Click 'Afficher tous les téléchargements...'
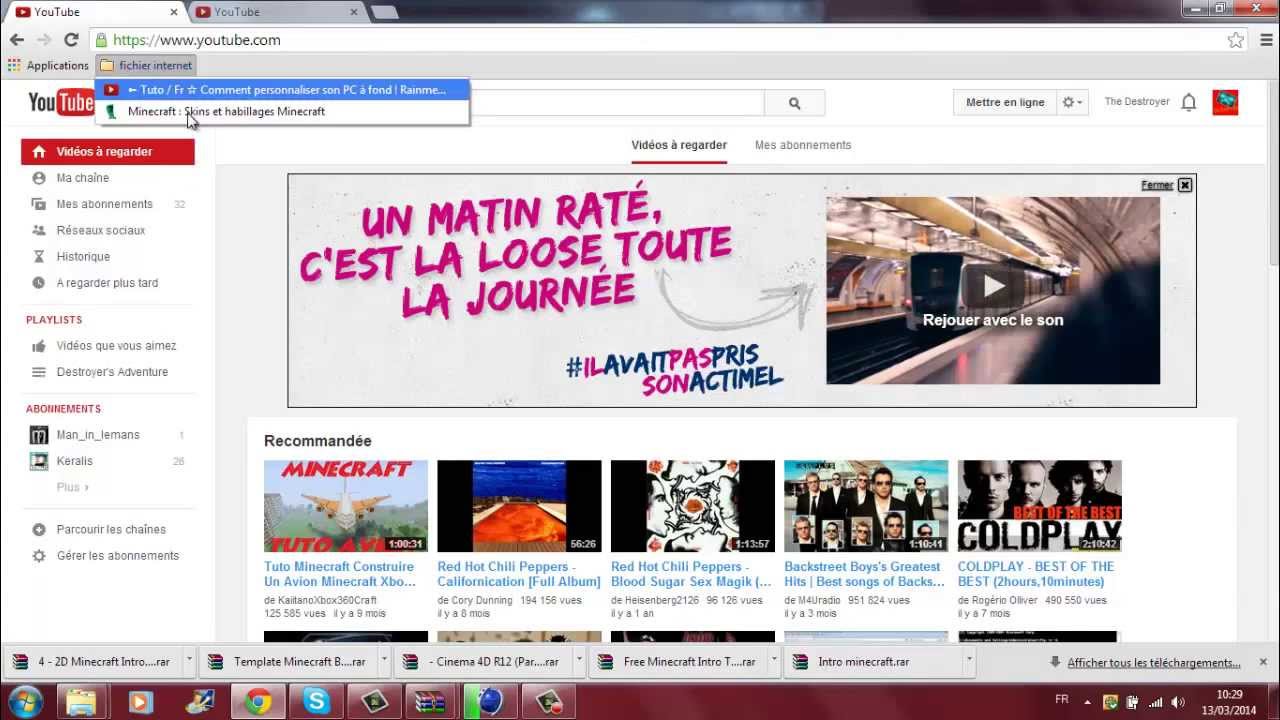This screenshot has height=720, width=1280. click(x=1153, y=662)
